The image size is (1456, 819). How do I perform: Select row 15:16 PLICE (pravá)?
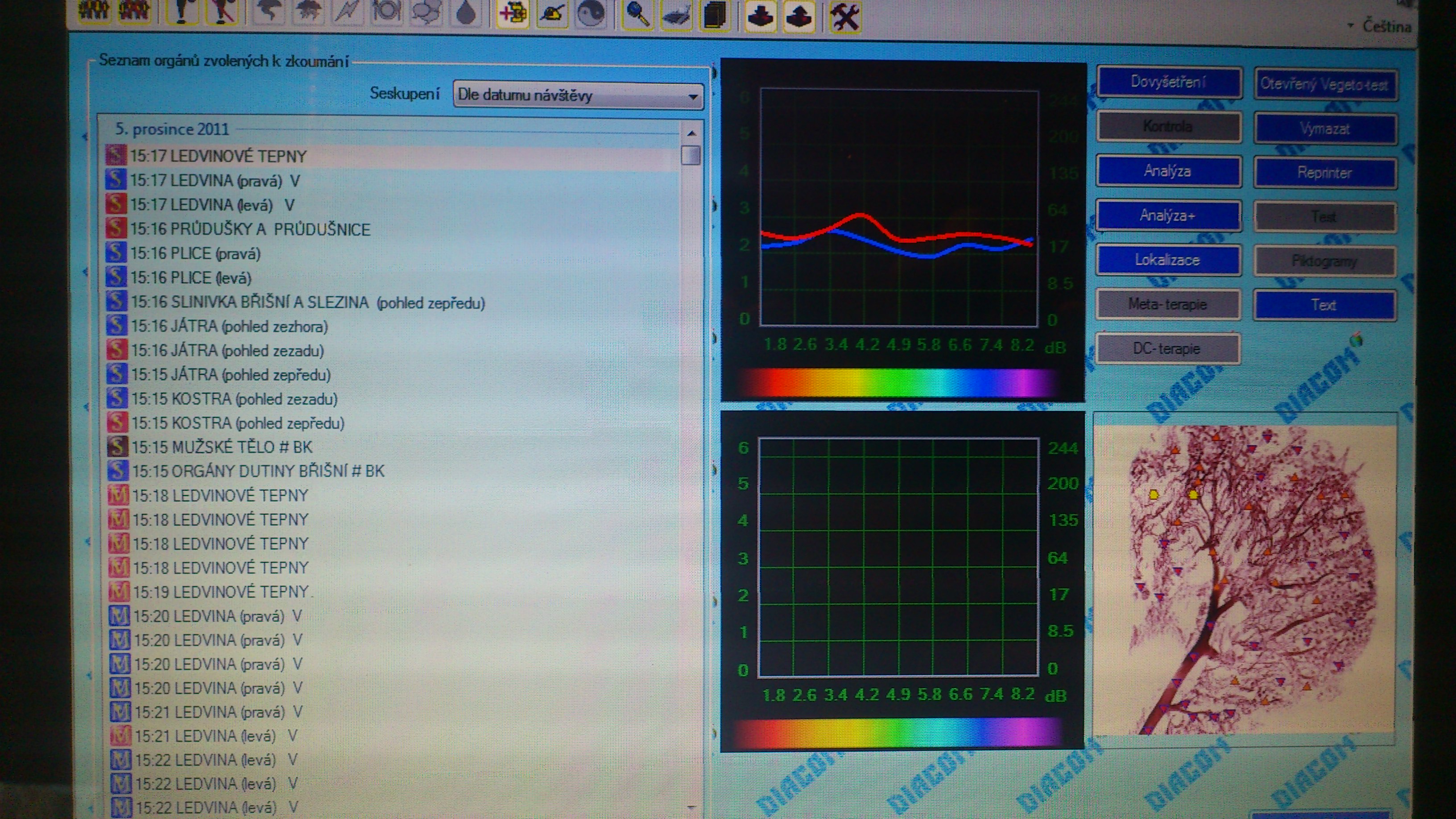(x=392, y=253)
